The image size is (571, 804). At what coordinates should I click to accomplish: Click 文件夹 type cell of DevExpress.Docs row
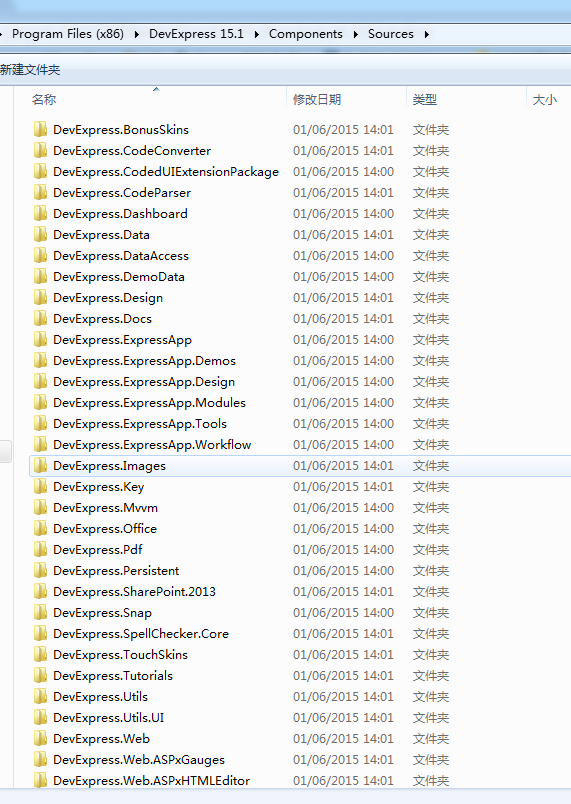[431, 318]
